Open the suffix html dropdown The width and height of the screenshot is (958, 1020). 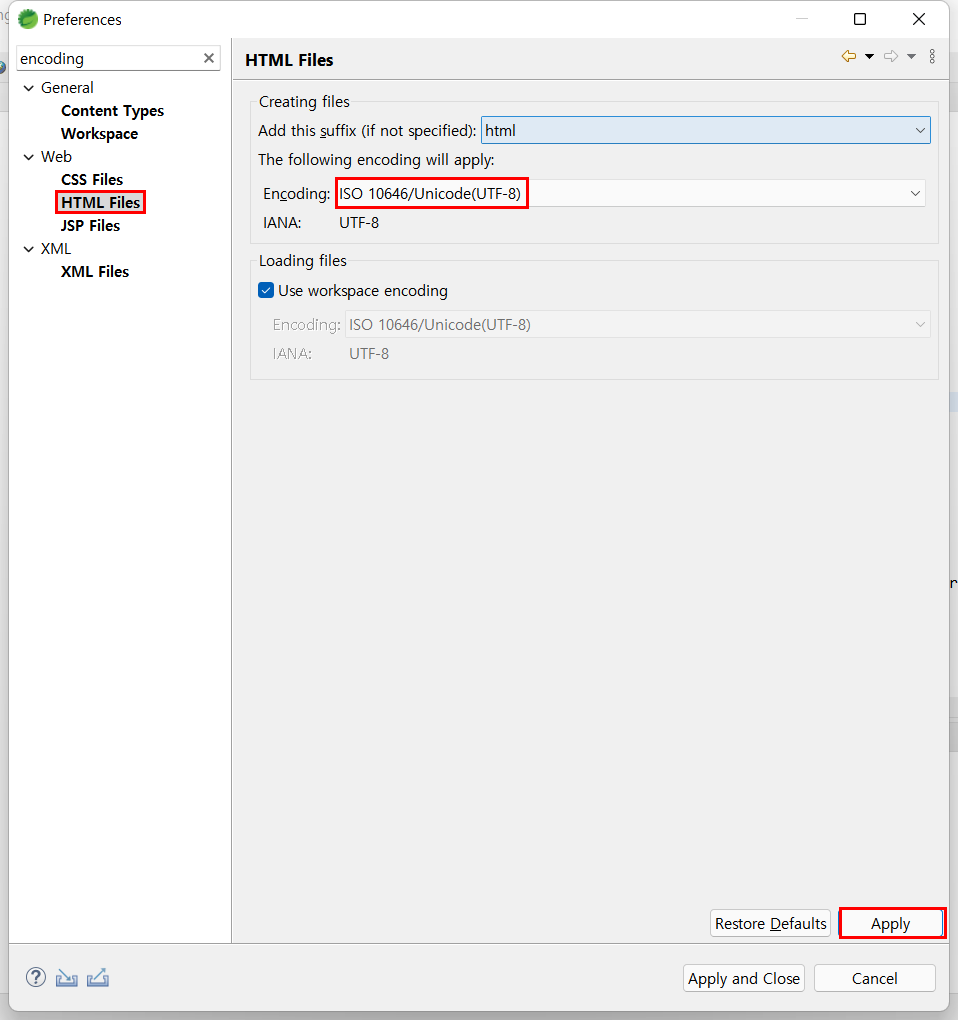point(706,130)
